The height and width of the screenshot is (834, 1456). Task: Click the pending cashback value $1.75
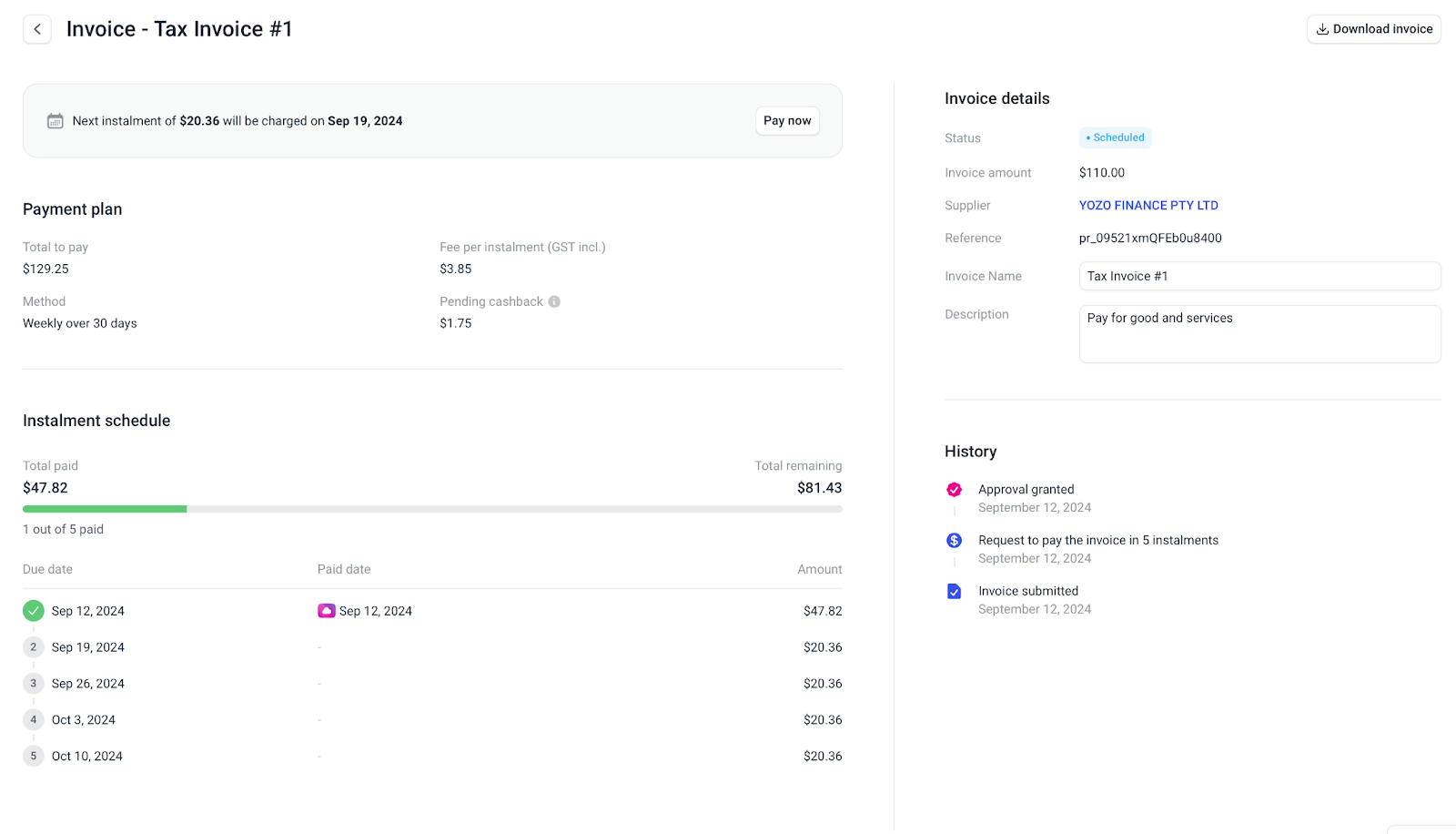point(456,324)
